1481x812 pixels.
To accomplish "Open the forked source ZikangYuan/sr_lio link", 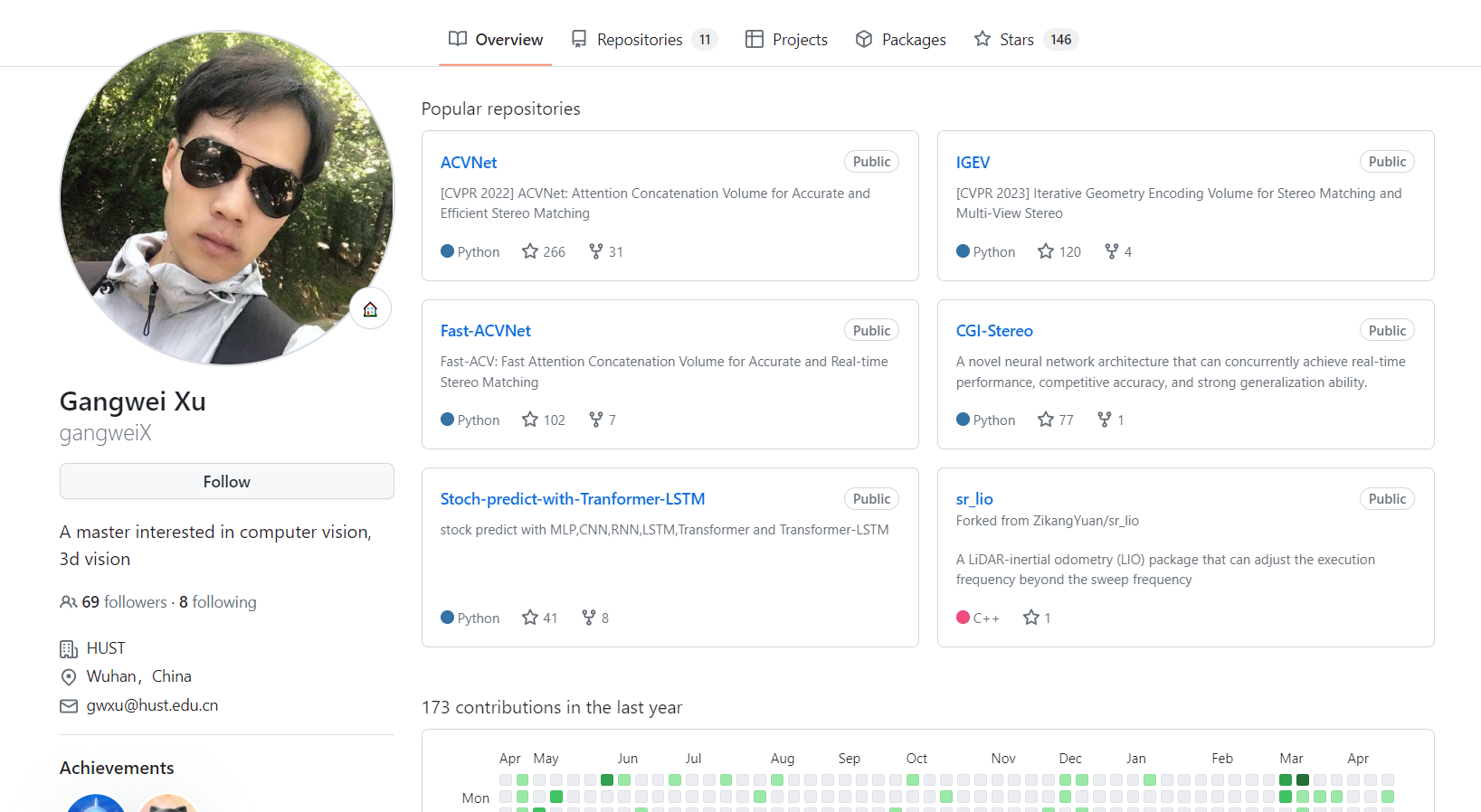I will coord(1086,521).
